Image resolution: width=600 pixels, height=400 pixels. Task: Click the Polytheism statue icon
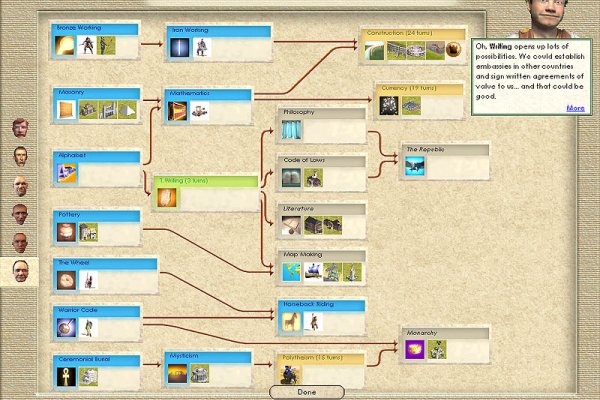pos(290,375)
